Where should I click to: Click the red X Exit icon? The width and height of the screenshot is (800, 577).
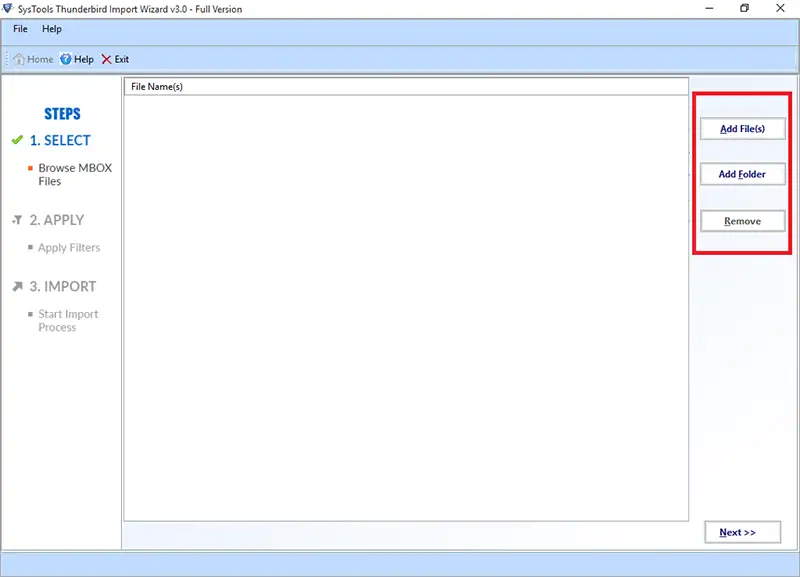click(x=106, y=59)
